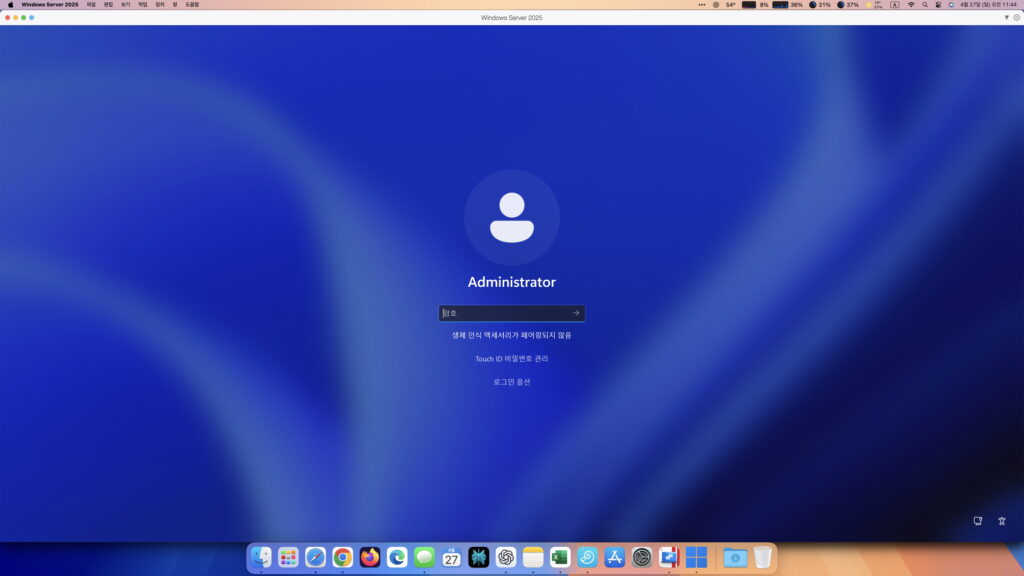1024x576 pixels.
Task: Launch Microsoft Excel from the Dock
Action: tap(560, 557)
